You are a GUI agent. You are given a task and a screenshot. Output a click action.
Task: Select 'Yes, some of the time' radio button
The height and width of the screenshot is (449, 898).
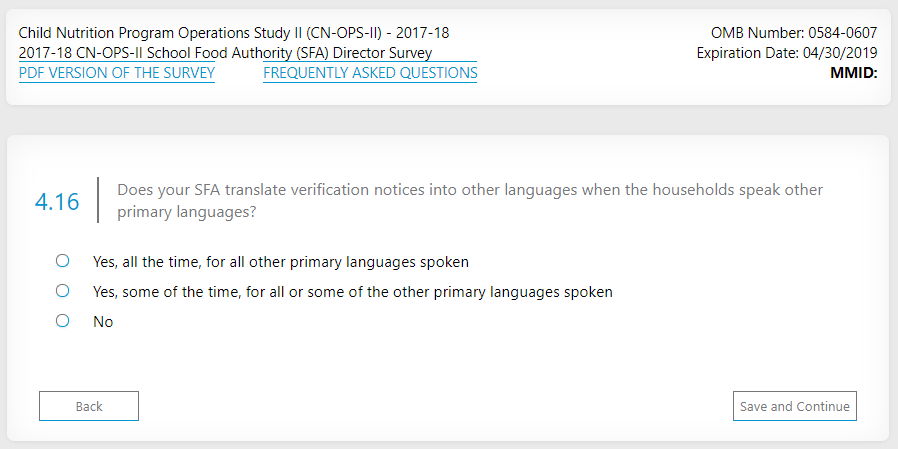pyautogui.click(x=62, y=291)
